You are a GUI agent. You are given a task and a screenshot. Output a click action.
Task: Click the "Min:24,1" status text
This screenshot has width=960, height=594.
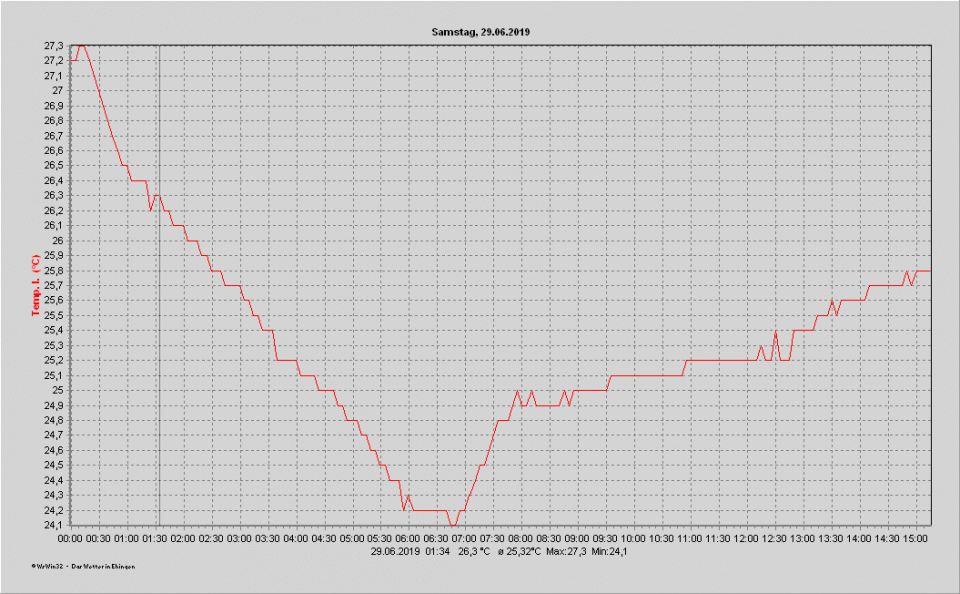tap(610, 551)
